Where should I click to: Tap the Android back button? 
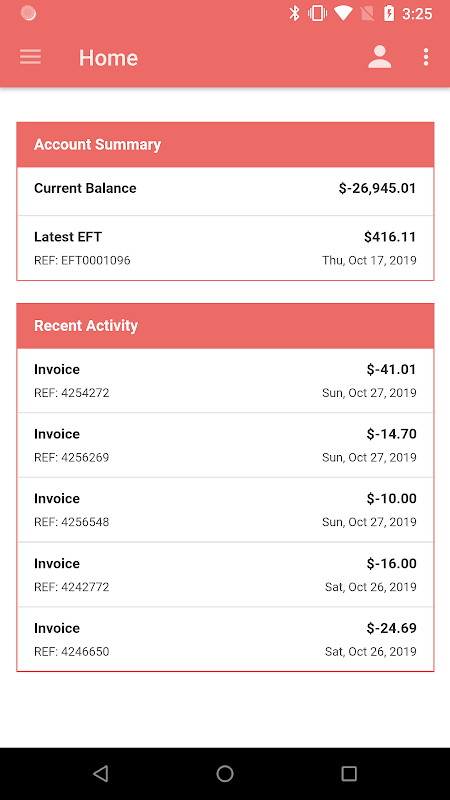click(x=101, y=773)
